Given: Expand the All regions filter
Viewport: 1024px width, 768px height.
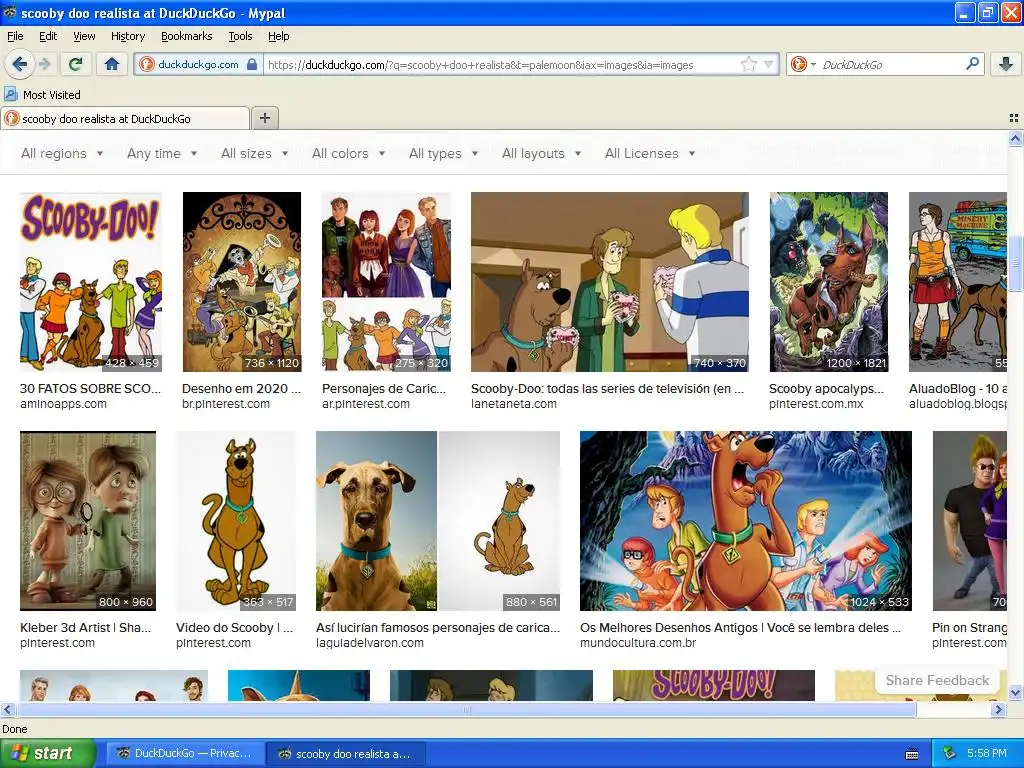Looking at the screenshot, I should (x=62, y=153).
